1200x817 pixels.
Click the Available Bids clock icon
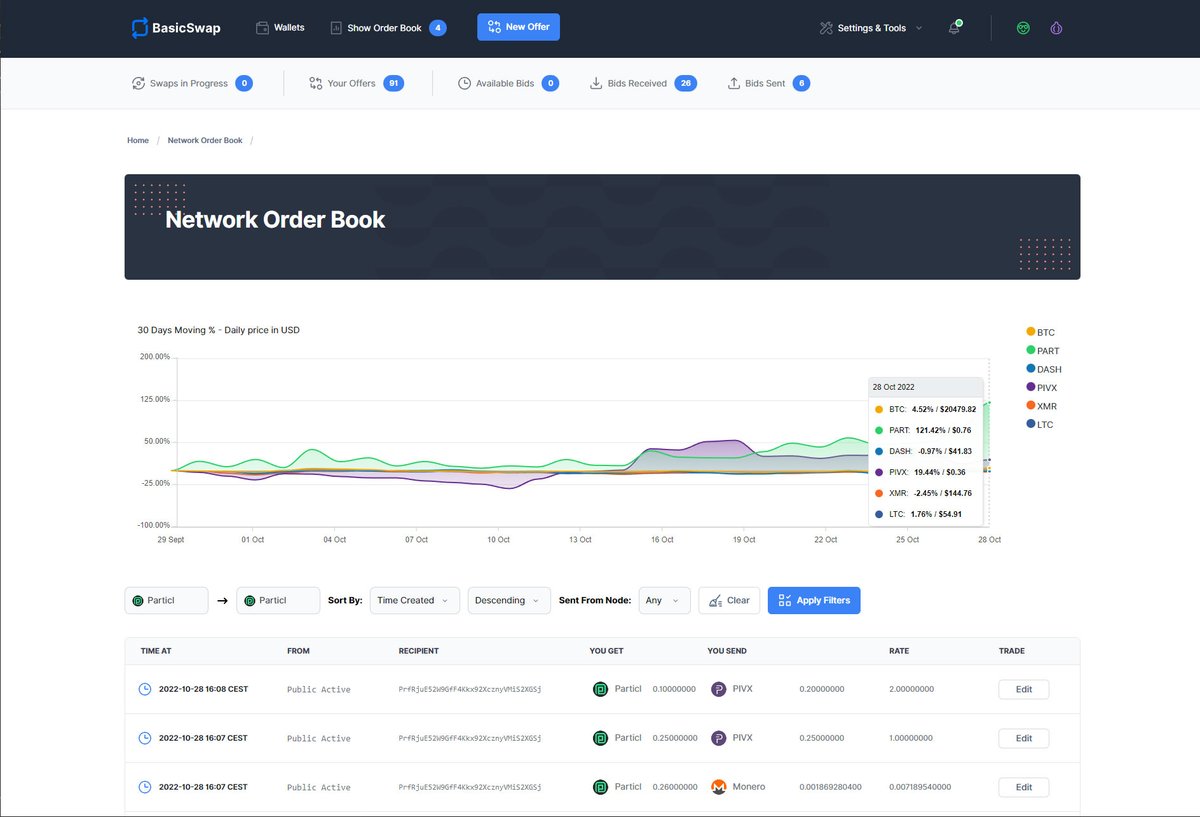(464, 83)
